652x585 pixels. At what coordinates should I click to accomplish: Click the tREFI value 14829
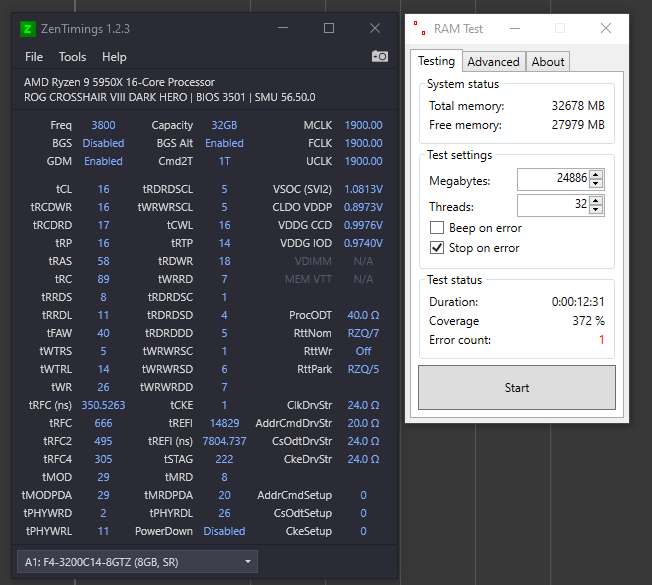224,423
